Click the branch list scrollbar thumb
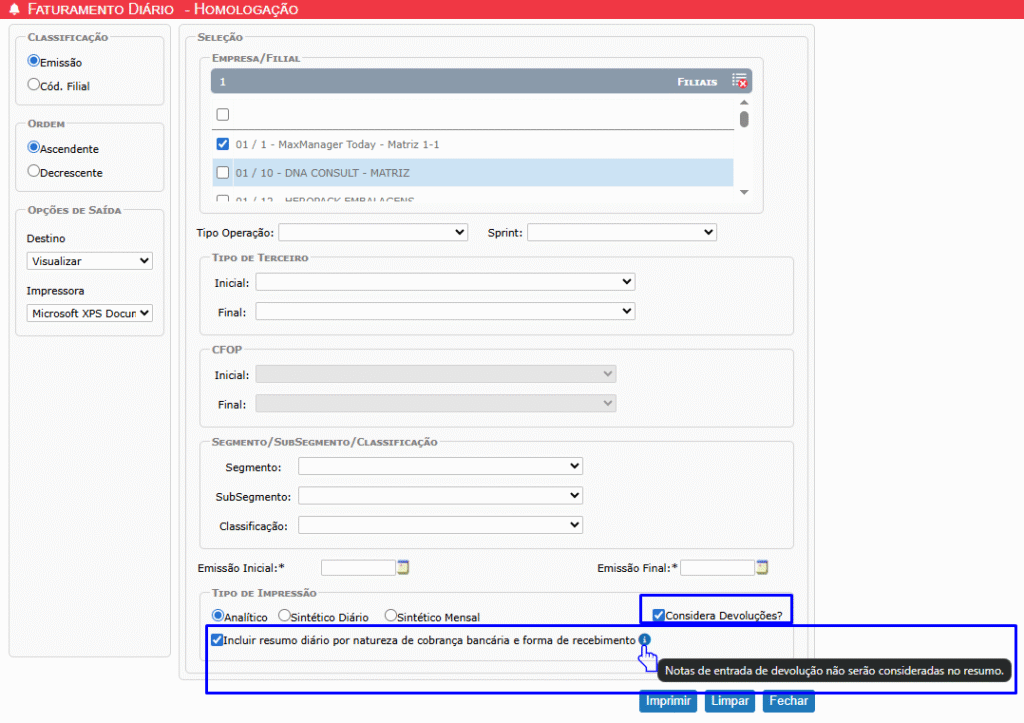This screenshot has height=723, width=1024. (x=744, y=119)
